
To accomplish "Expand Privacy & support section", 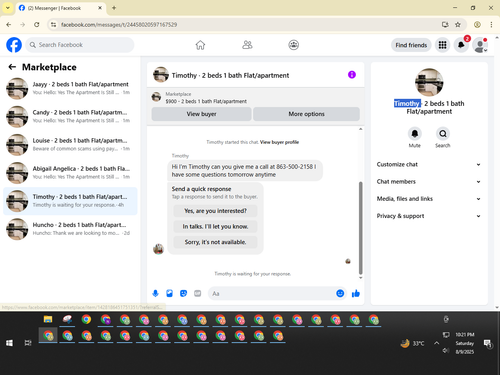I will click(x=429, y=216).
